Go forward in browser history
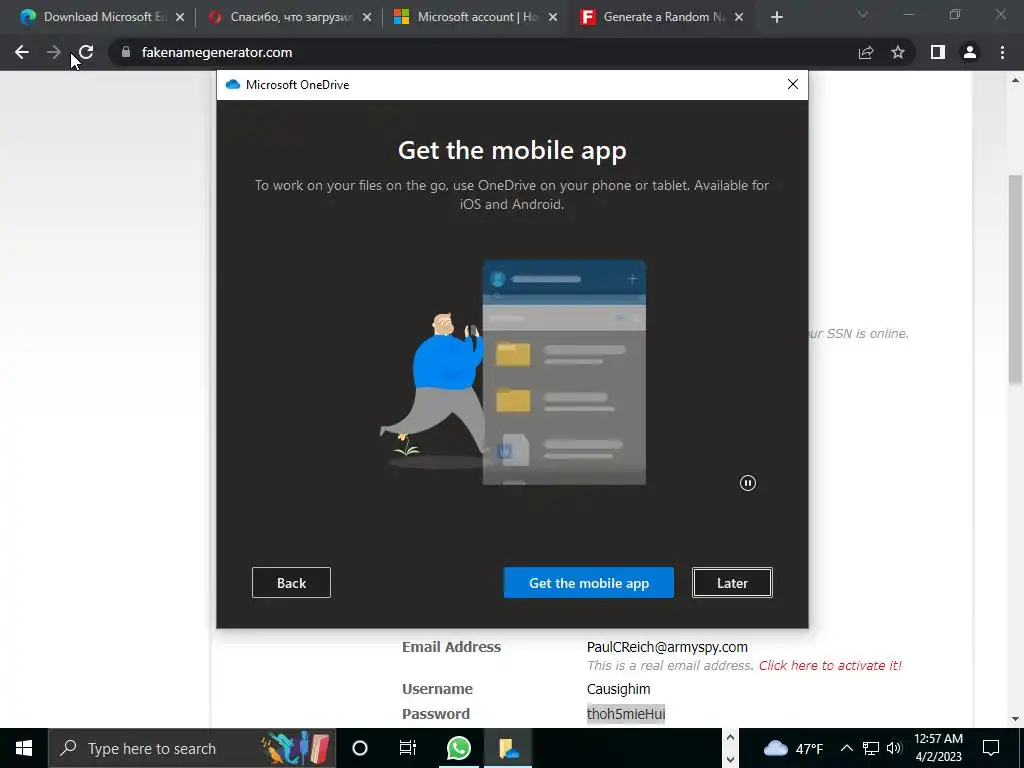The image size is (1024, 768). 54,52
